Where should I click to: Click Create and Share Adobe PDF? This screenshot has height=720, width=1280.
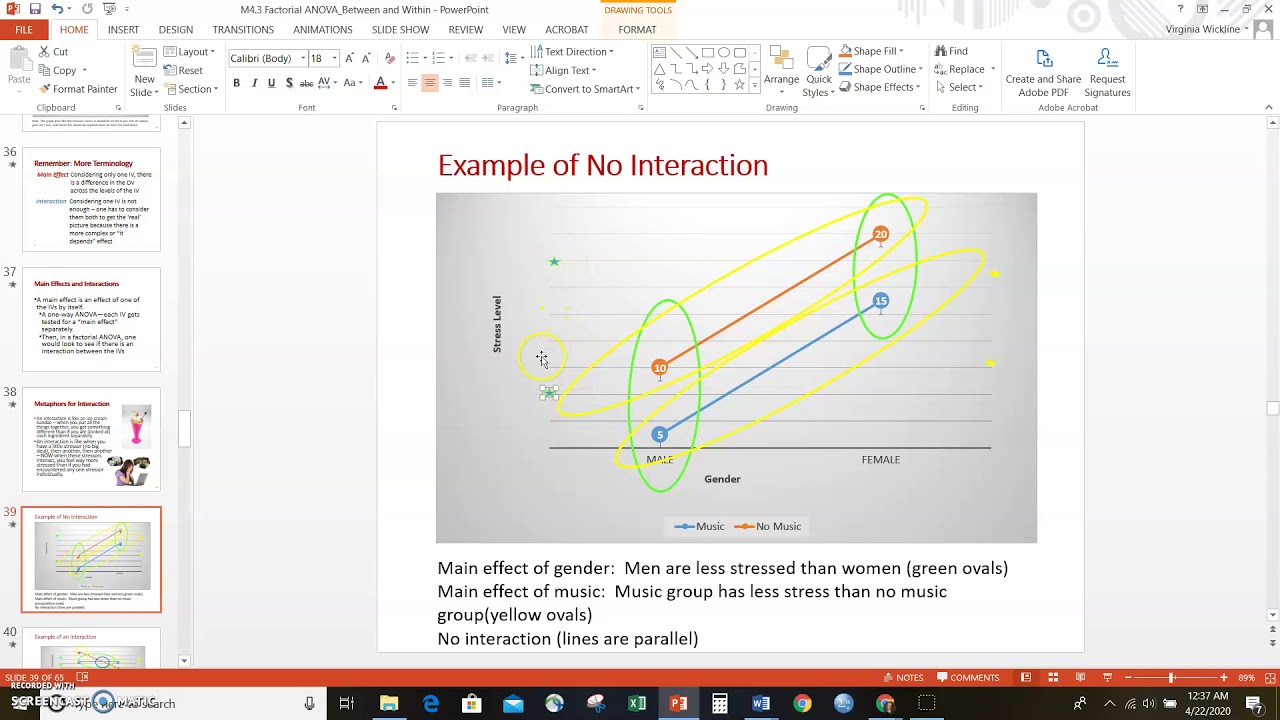pos(1043,72)
